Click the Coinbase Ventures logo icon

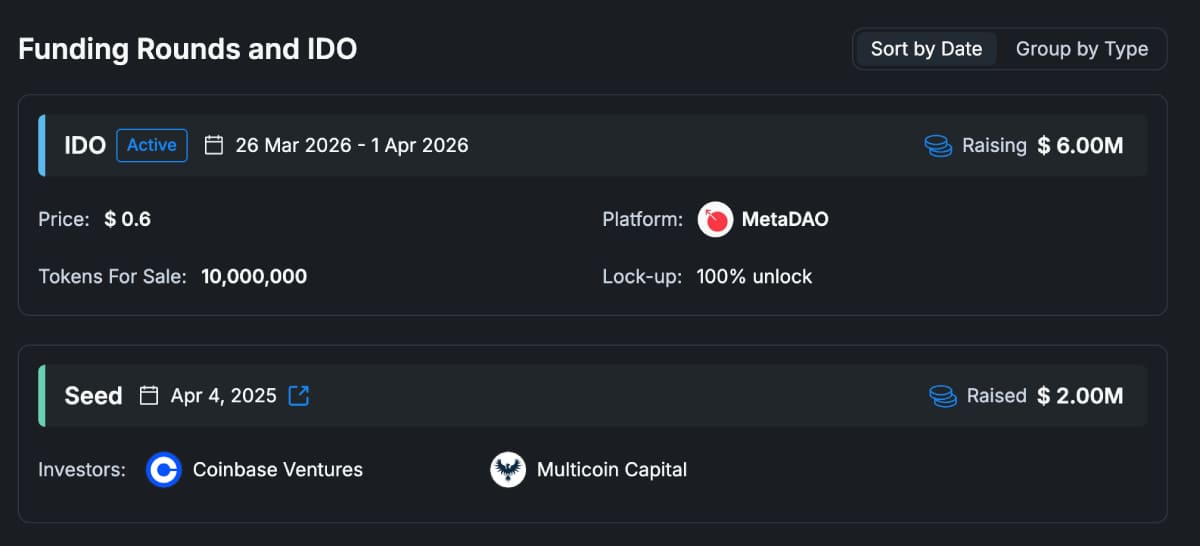(163, 469)
